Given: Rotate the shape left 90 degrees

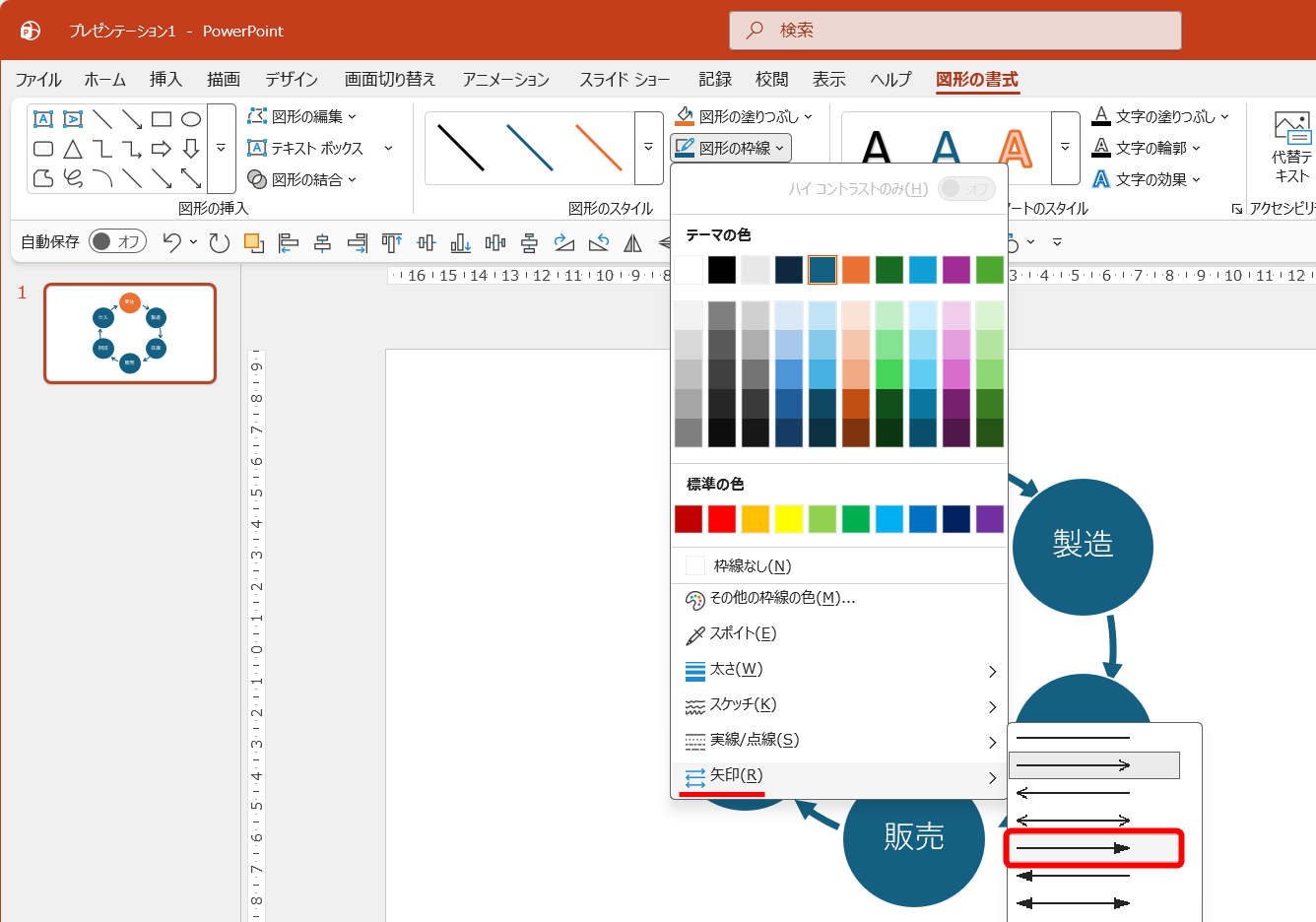Looking at the screenshot, I should coord(599,242).
